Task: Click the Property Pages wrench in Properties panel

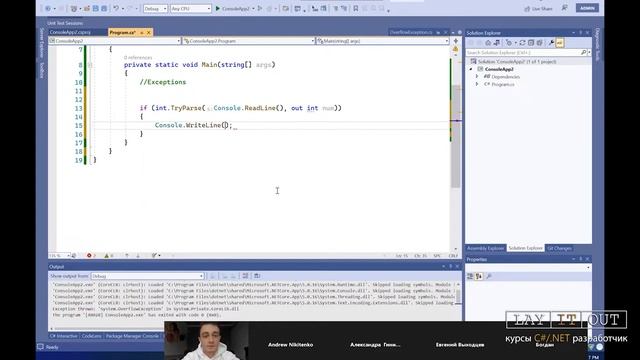Action: 489,276
